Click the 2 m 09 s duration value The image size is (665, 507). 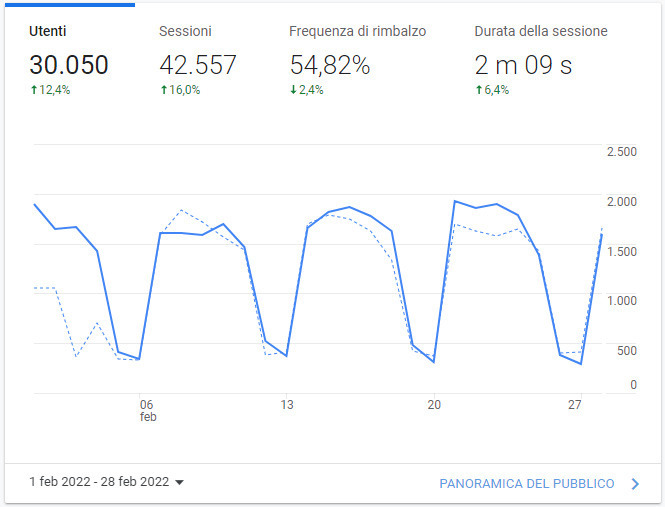click(x=523, y=65)
